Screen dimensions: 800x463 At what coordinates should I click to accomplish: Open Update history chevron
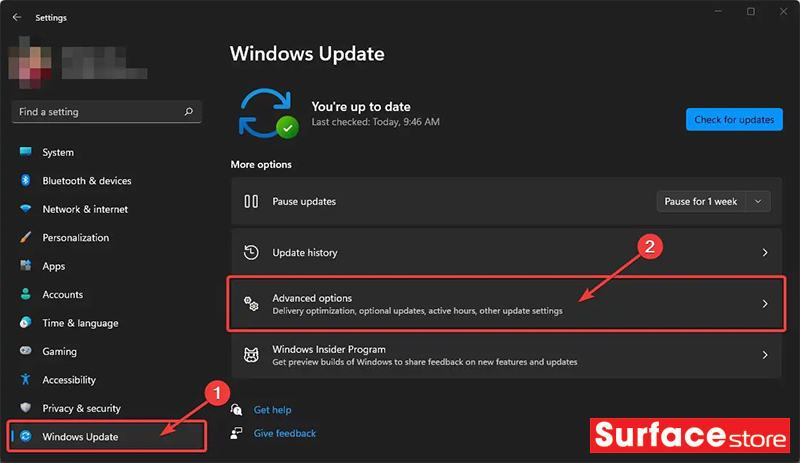pos(765,252)
